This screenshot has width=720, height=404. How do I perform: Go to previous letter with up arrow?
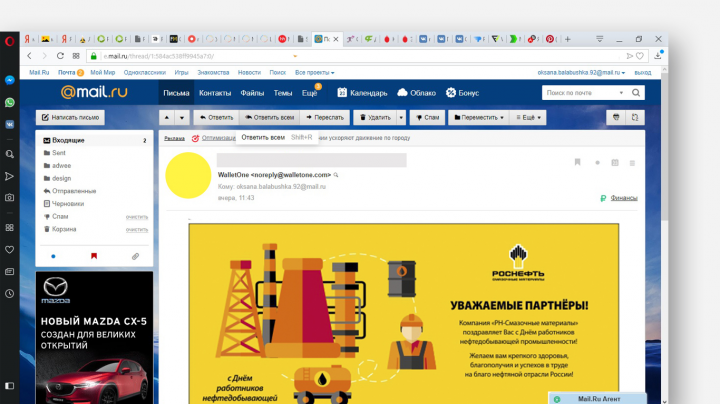pos(167,118)
